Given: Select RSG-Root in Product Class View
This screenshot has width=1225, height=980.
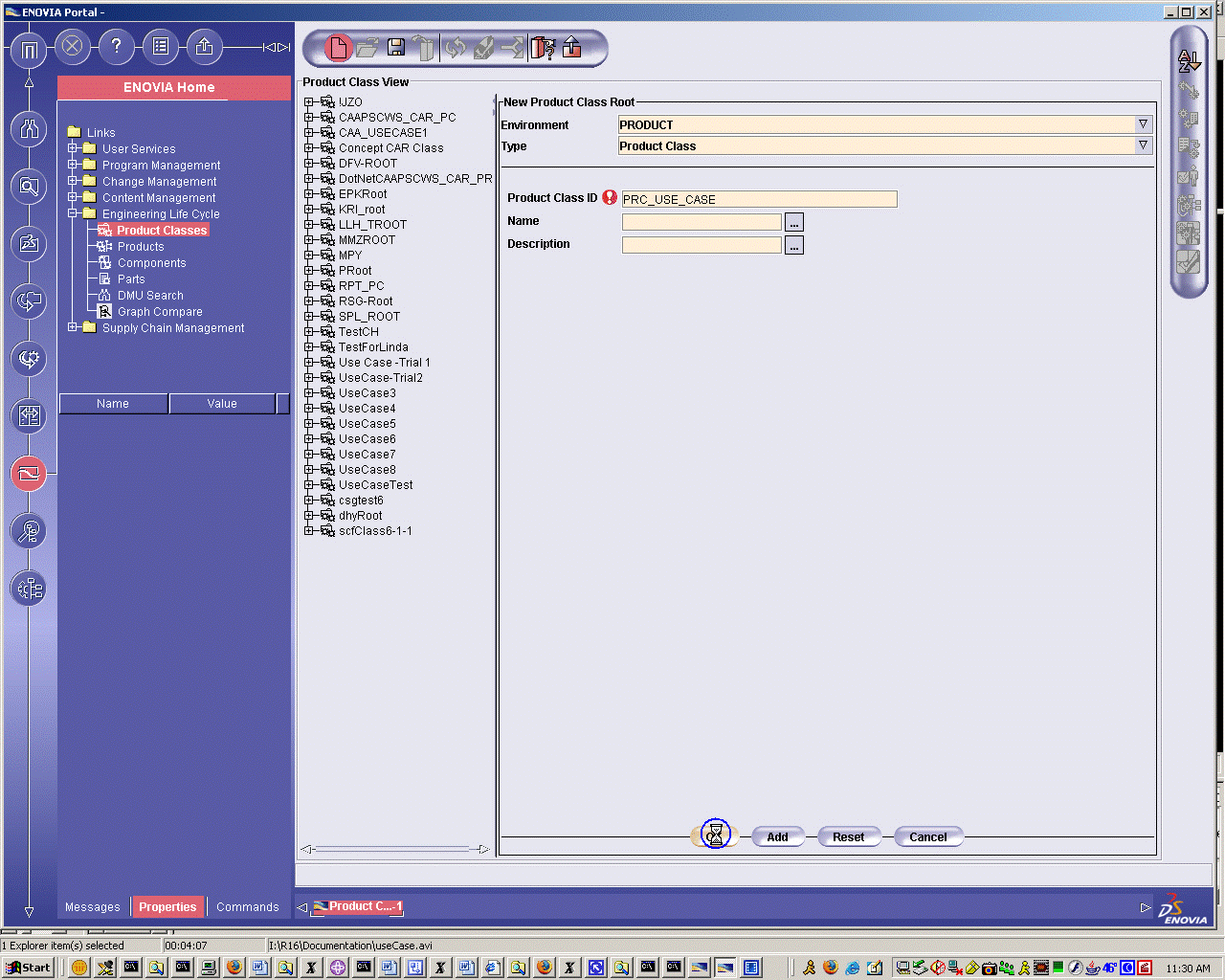Looking at the screenshot, I should click(366, 301).
